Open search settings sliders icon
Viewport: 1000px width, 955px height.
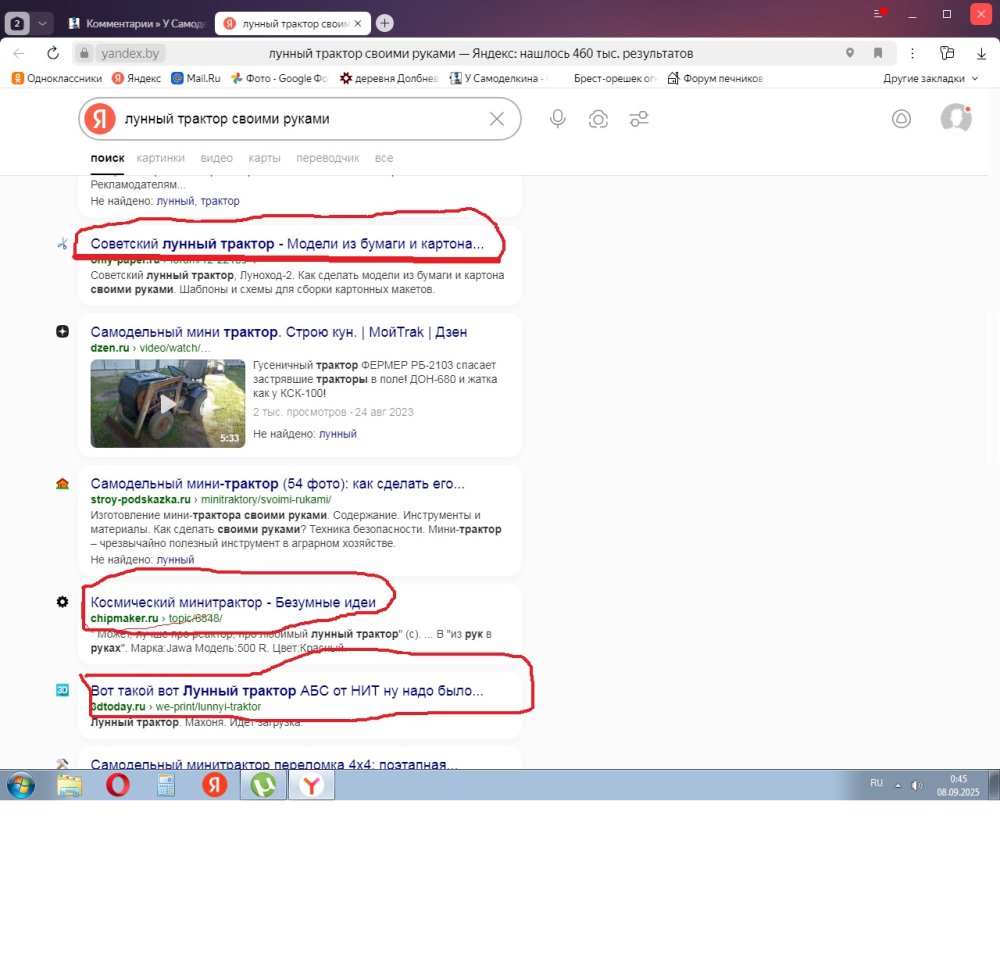(639, 119)
